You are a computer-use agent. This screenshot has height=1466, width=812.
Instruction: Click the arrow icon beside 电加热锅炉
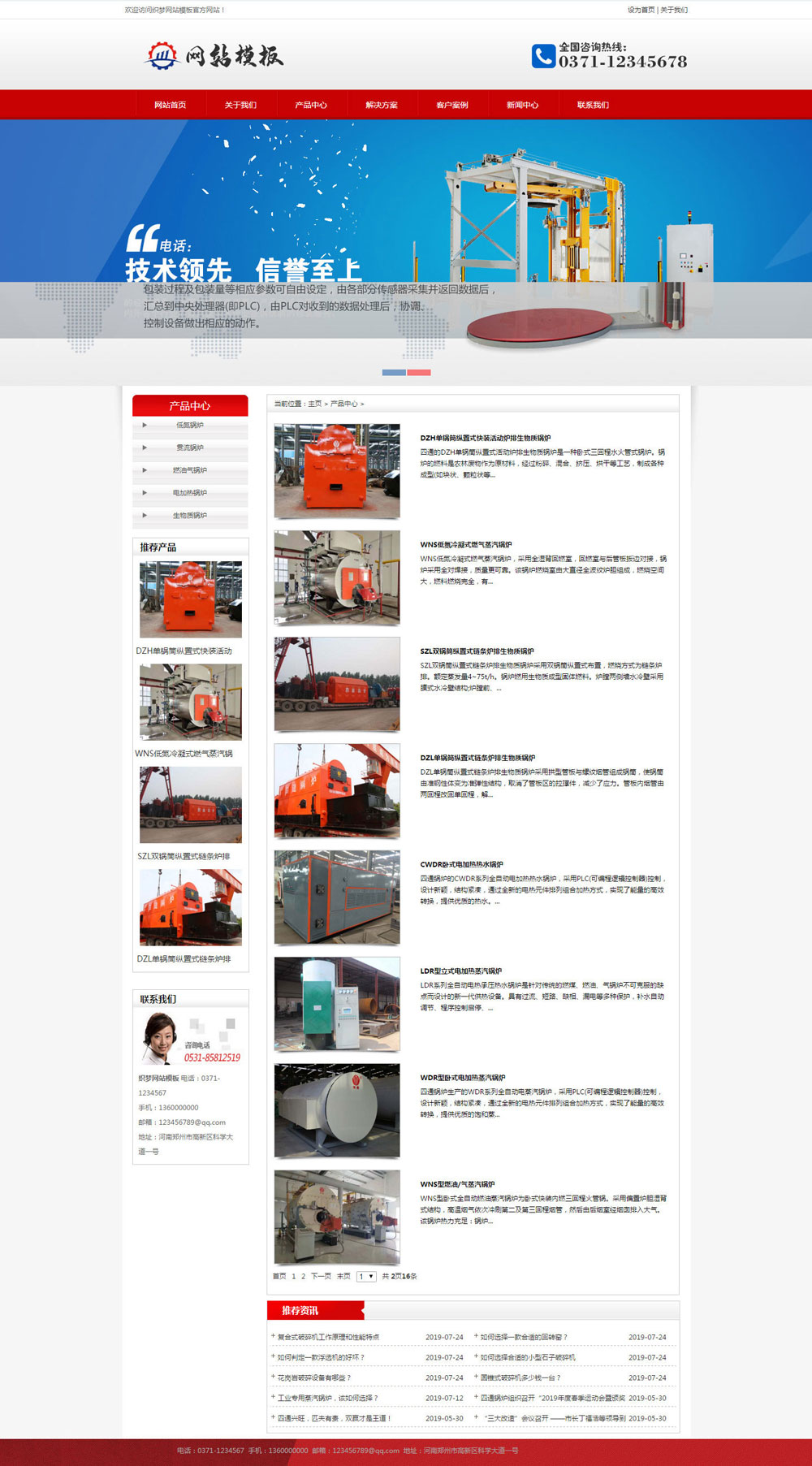(x=145, y=493)
